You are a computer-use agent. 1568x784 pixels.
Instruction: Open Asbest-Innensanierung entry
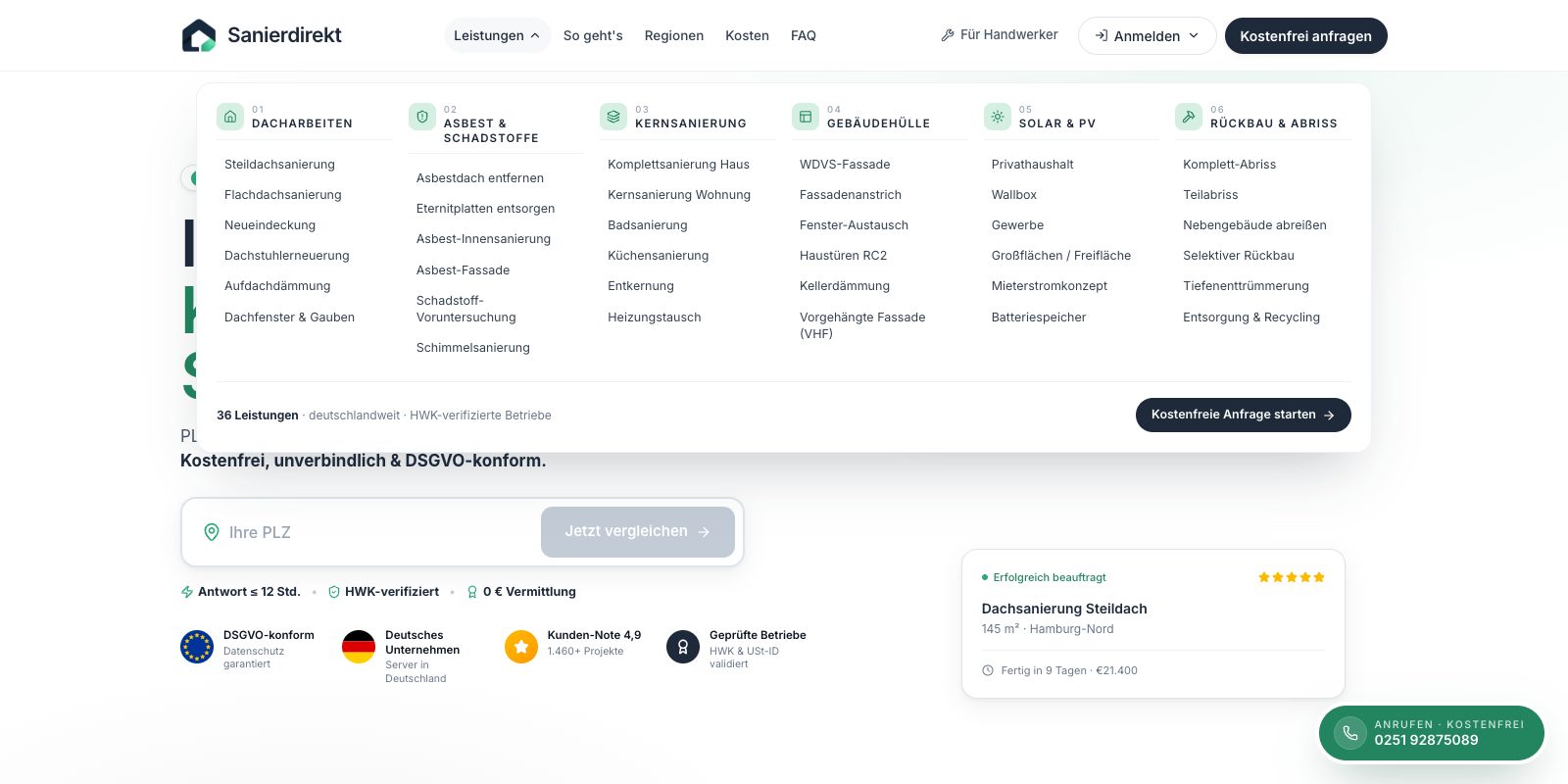coord(483,238)
